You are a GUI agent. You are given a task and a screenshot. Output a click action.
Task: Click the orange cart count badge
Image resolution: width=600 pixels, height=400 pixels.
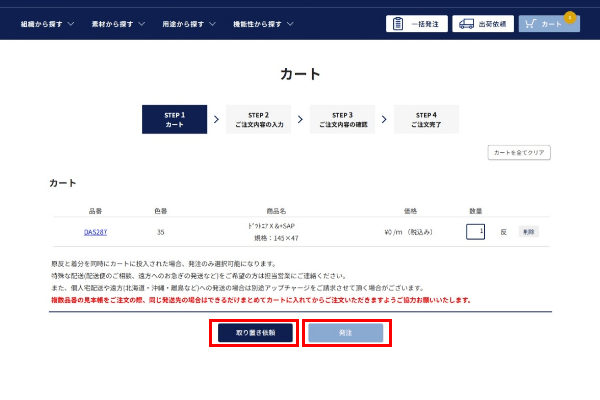[570, 16]
